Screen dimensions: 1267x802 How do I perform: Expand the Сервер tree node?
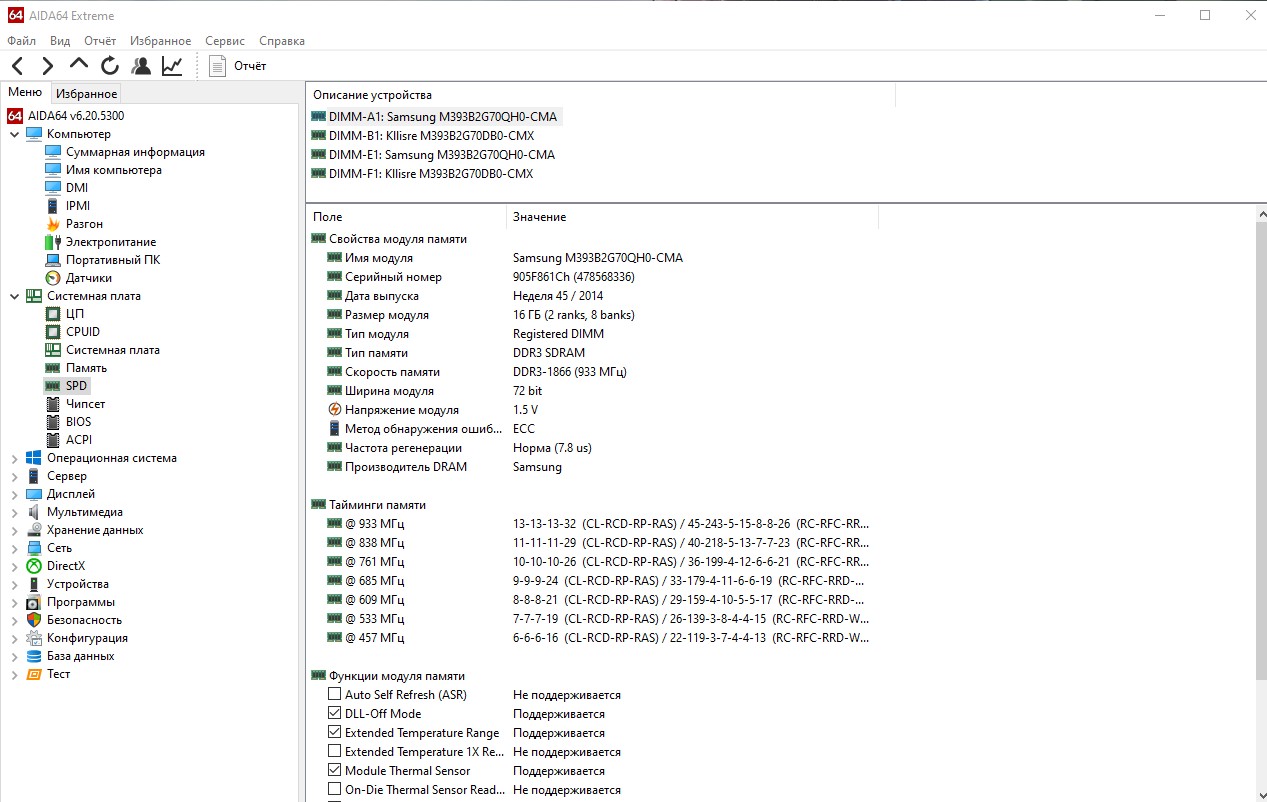(x=14, y=476)
